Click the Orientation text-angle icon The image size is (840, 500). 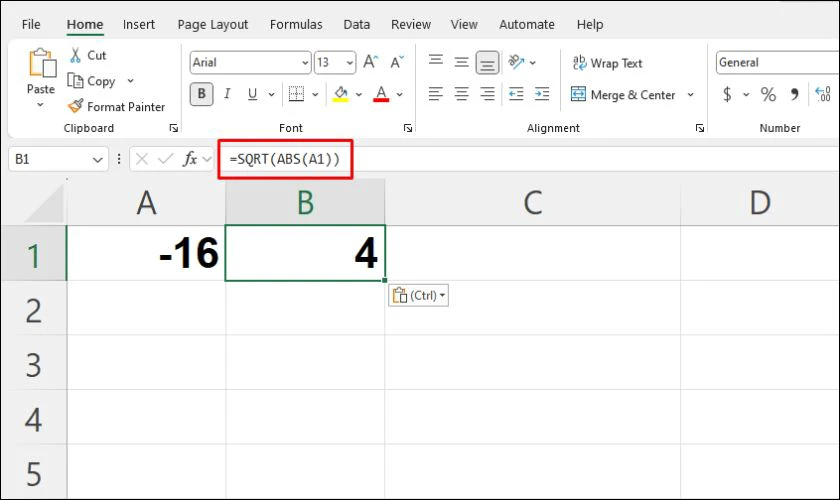tap(516, 62)
